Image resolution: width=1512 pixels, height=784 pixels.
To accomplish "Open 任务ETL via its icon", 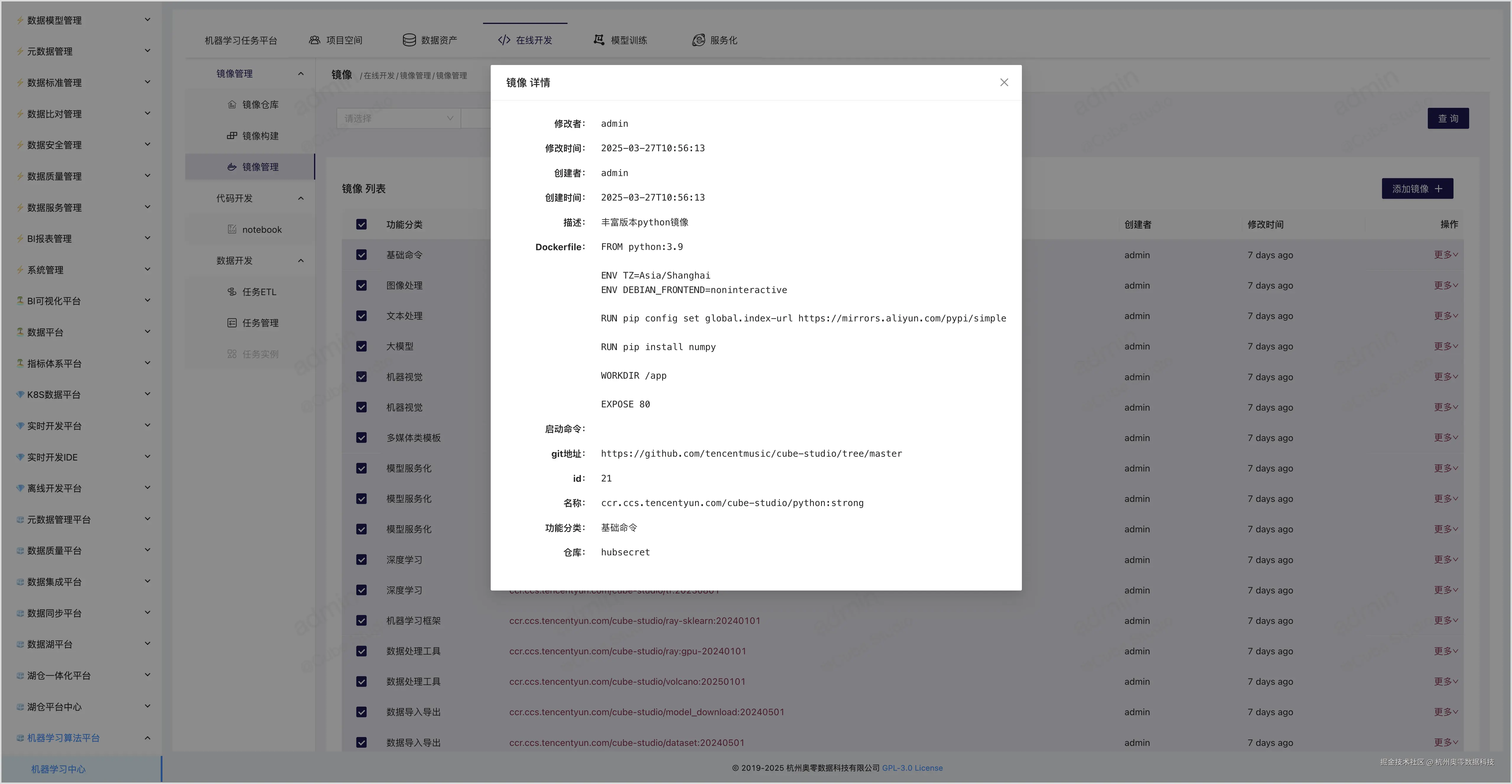I will point(232,292).
